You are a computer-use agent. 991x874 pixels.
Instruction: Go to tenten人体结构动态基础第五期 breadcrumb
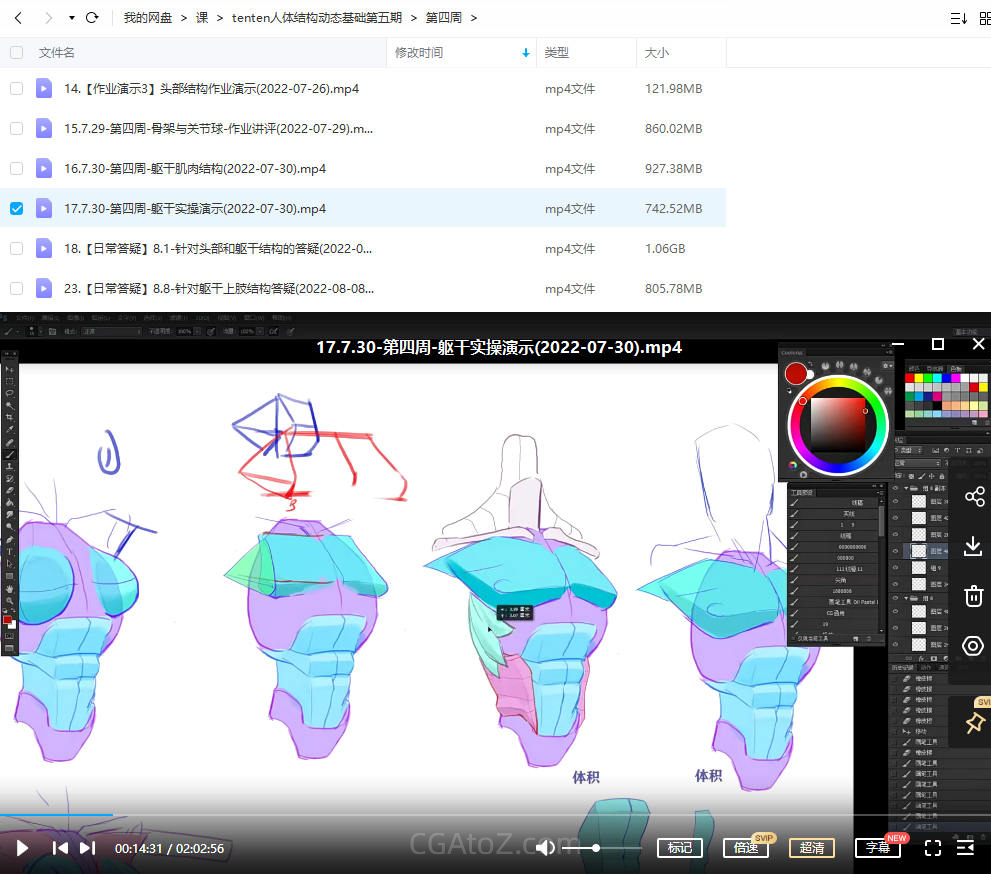tap(316, 18)
